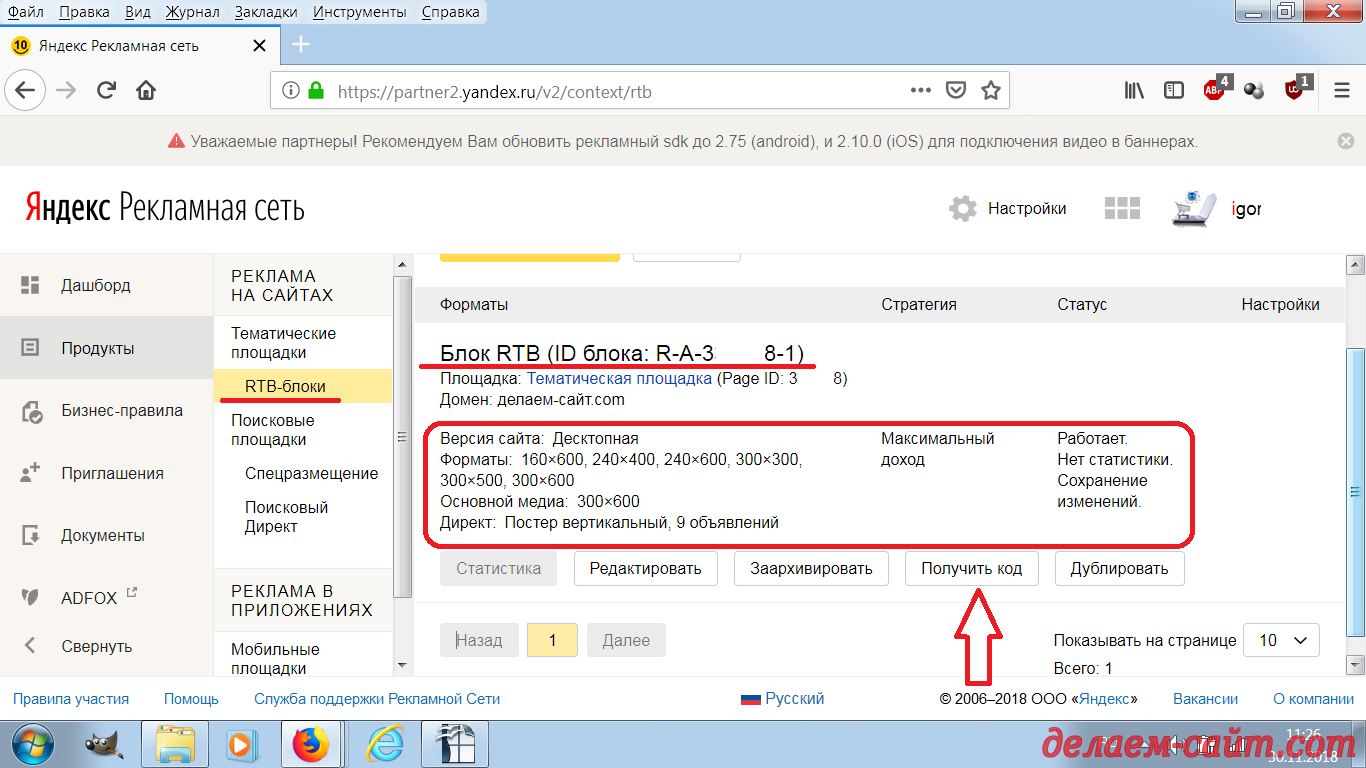
Task: Open page actions three-dot menu
Action: point(921,91)
